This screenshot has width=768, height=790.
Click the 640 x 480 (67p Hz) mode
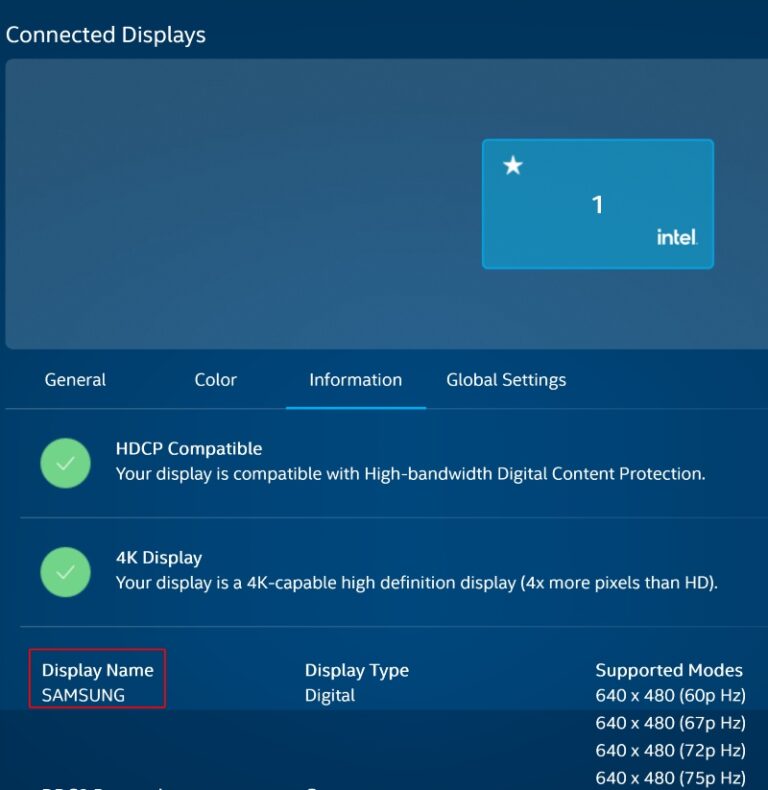pyautogui.click(x=670, y=723)
